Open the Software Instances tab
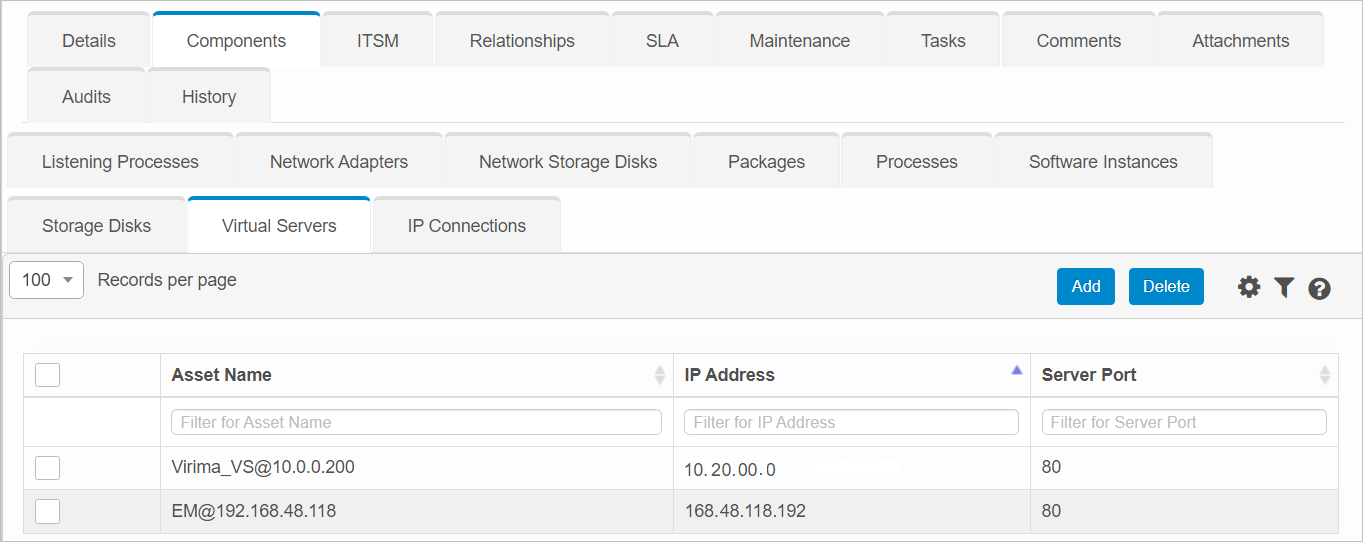 click(1102, 162)
